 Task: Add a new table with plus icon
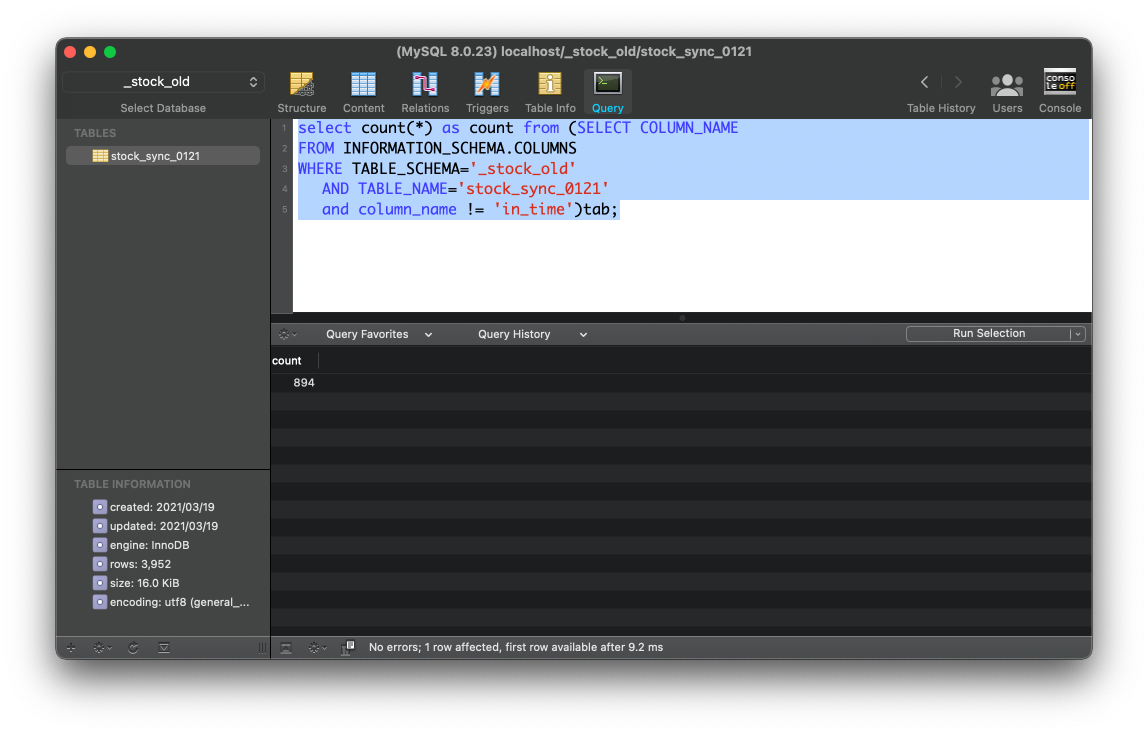pyautogui.click(x=71, y=648)
